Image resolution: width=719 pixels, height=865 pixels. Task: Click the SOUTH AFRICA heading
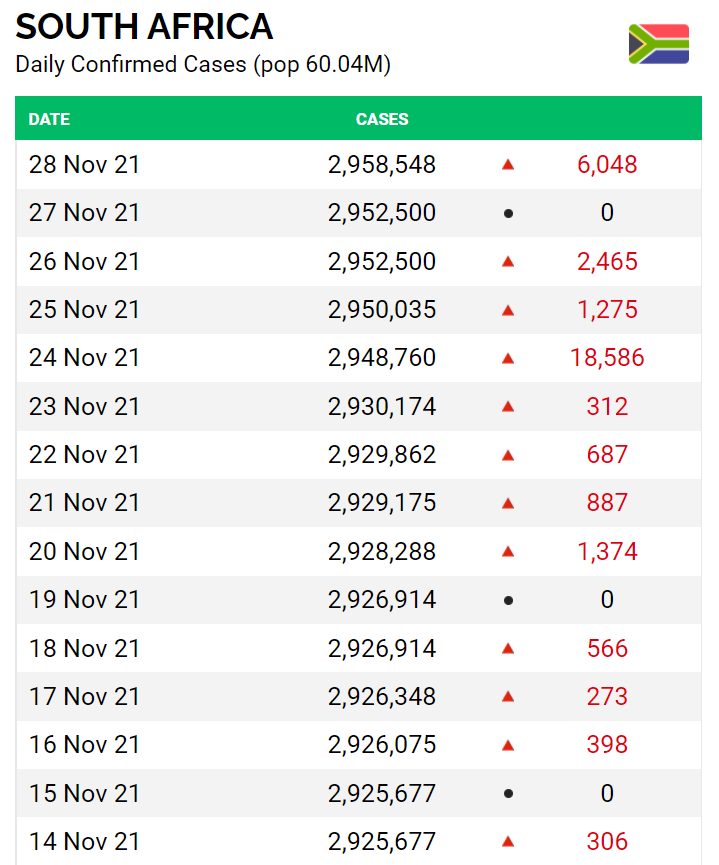144,27
